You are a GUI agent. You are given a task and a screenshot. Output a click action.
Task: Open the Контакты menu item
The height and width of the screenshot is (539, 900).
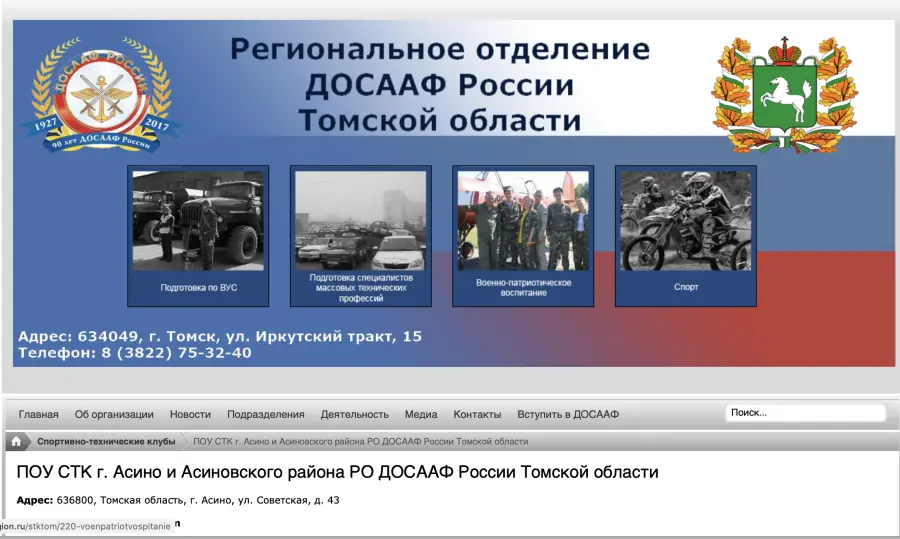point(477,414)
